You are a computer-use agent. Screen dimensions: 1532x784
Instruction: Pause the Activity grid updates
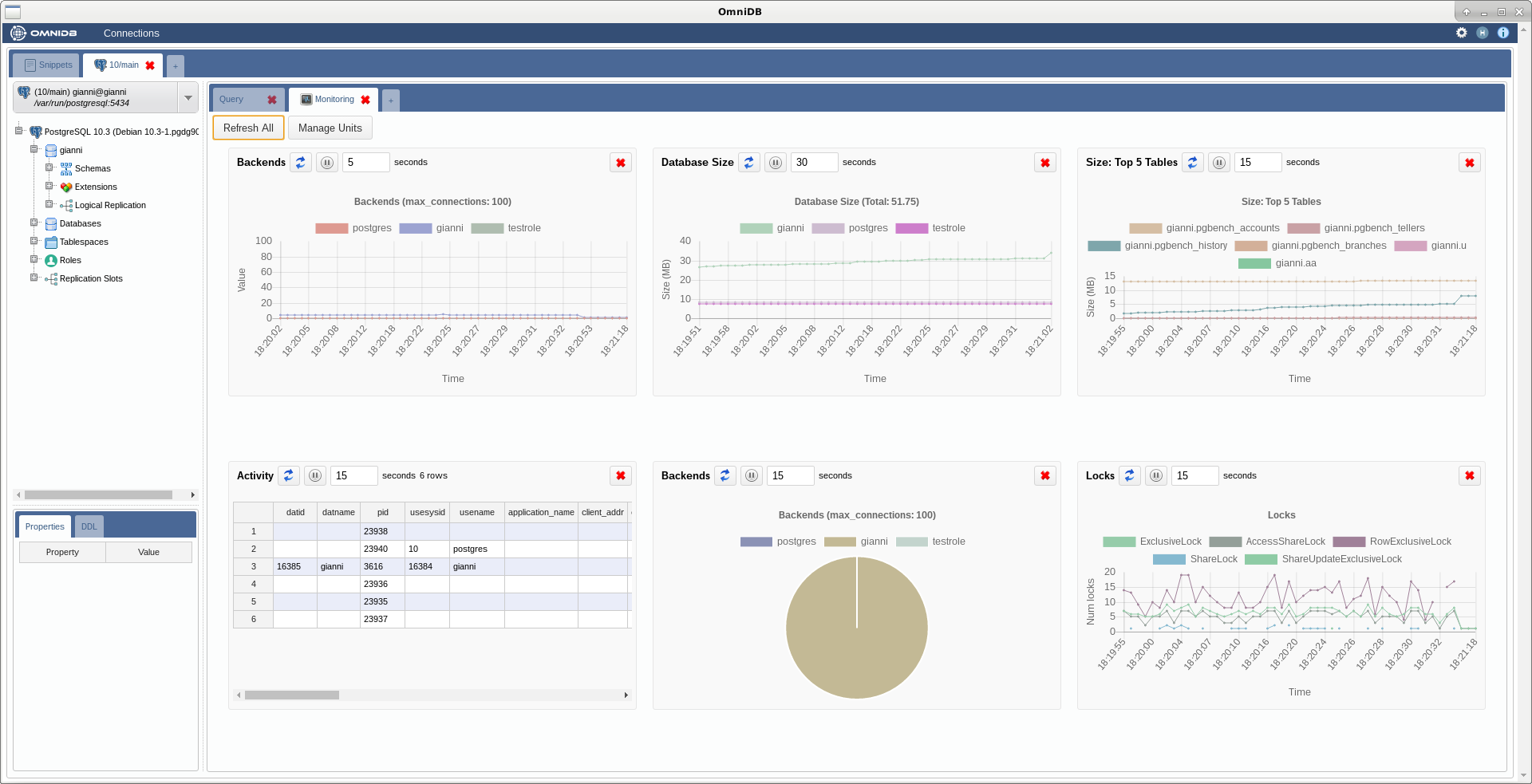(315, 476)
